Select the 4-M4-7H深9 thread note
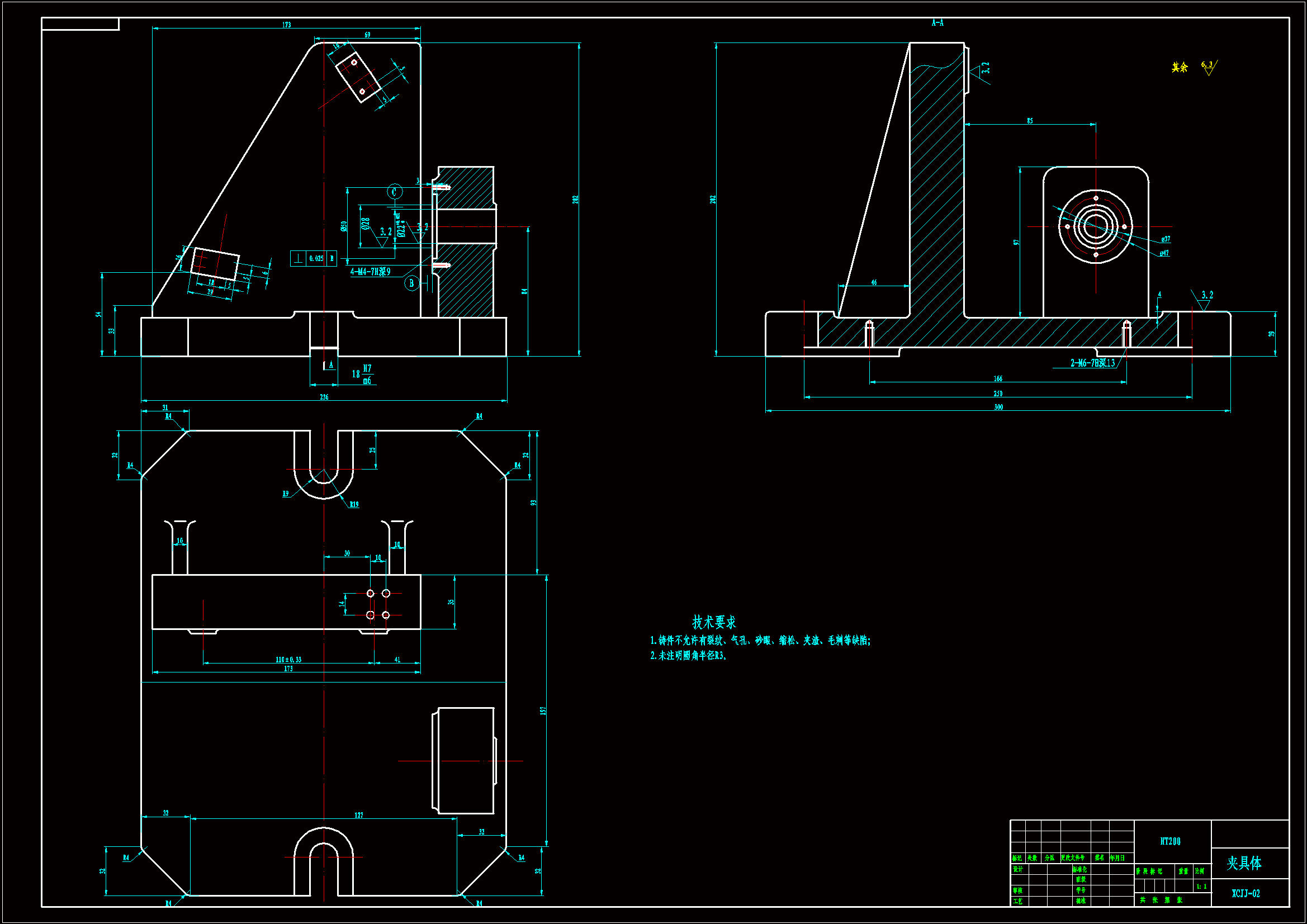 coord(370,272)
